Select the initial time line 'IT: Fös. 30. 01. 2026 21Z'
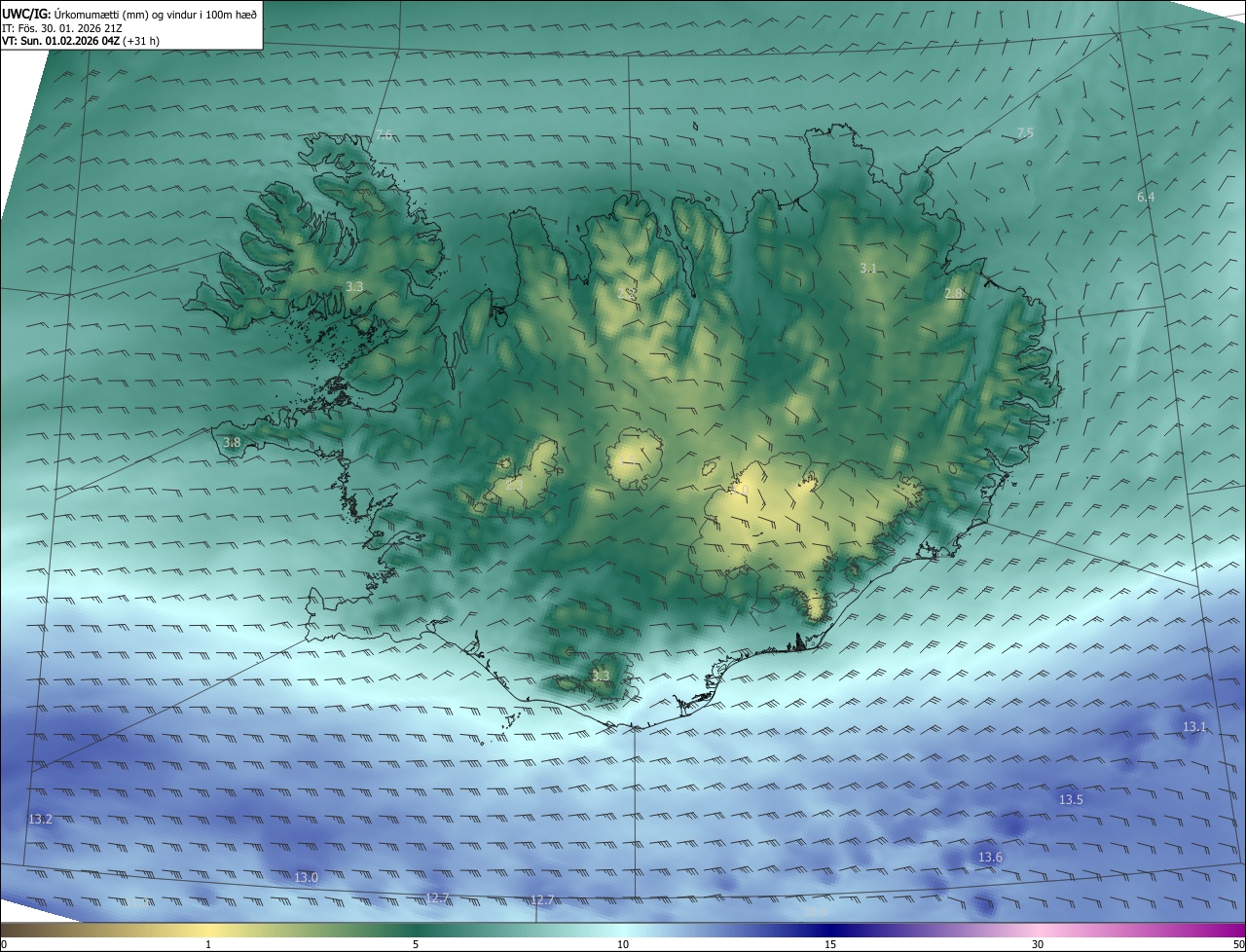This screenshot has width=1246, height=952. tap(62, 28)
